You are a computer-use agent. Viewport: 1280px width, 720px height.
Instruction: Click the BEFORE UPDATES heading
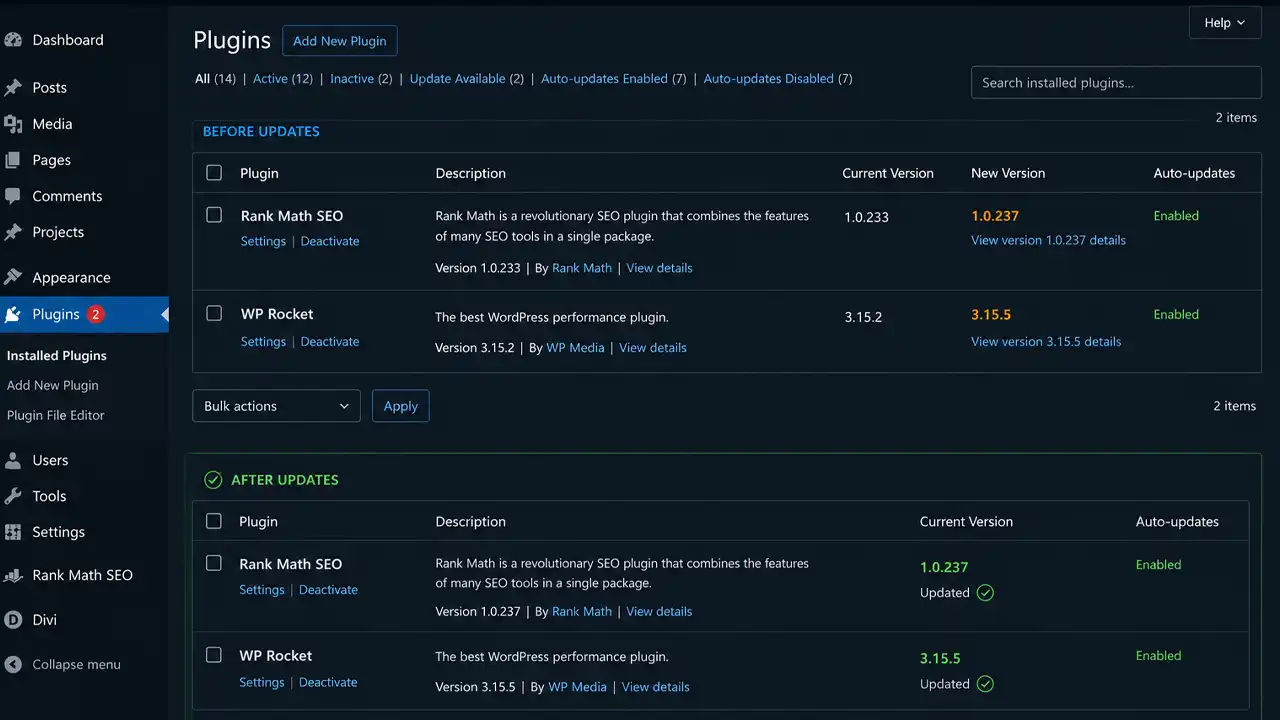point(261,131)
